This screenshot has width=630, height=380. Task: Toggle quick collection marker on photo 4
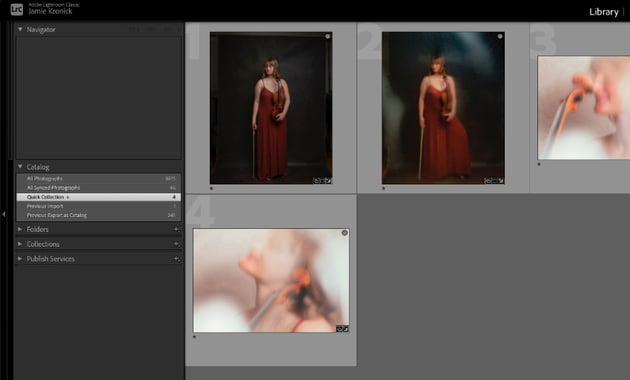point(345,233)
